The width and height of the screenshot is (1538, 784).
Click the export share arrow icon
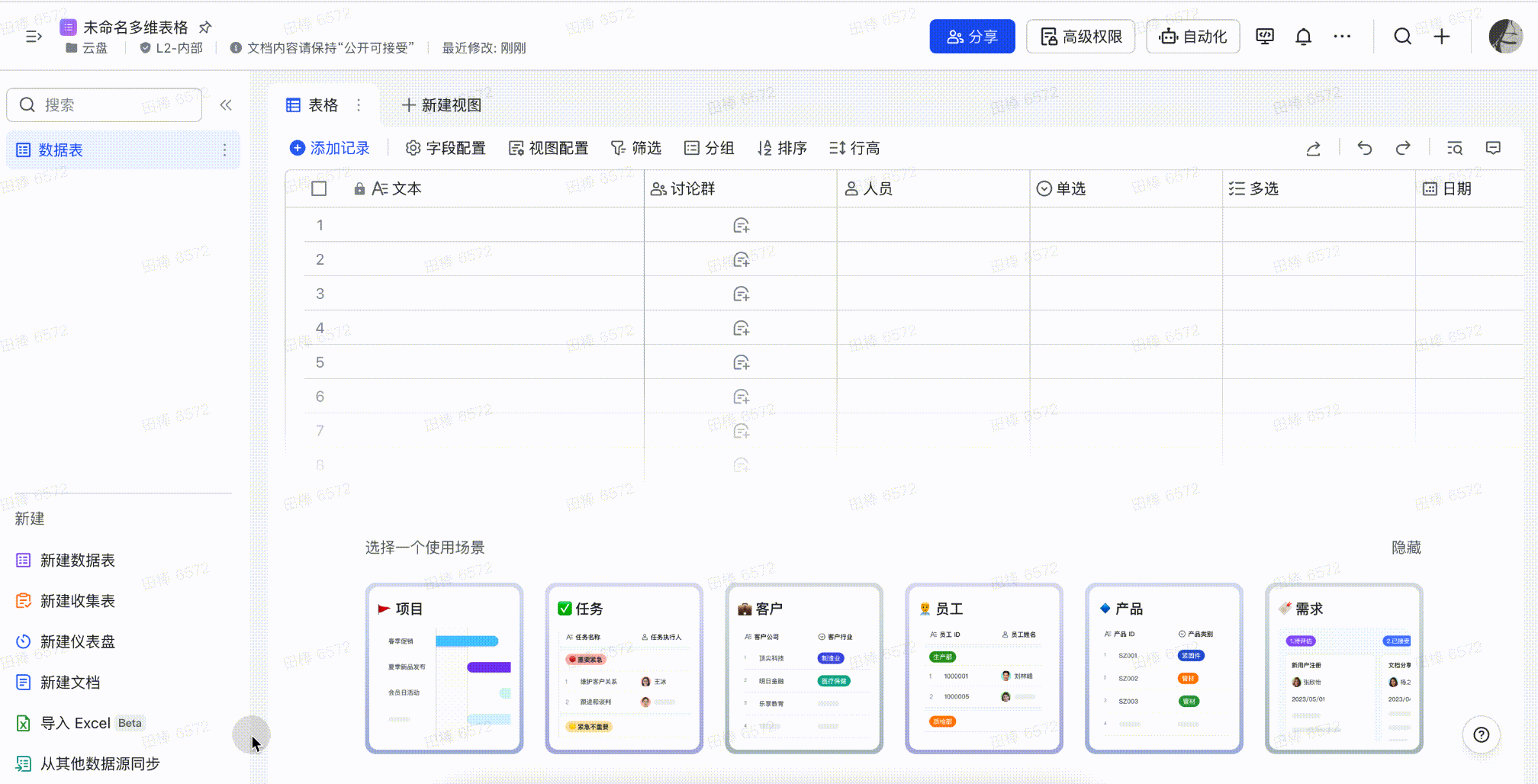click(1313, 148)
